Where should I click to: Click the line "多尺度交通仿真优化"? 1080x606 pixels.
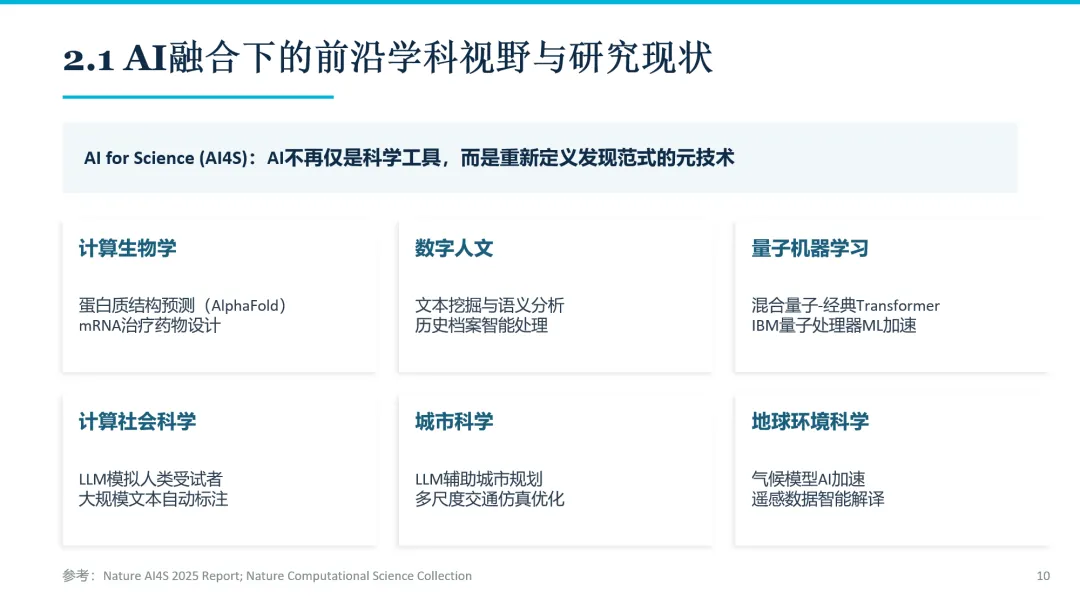point(490,499)
